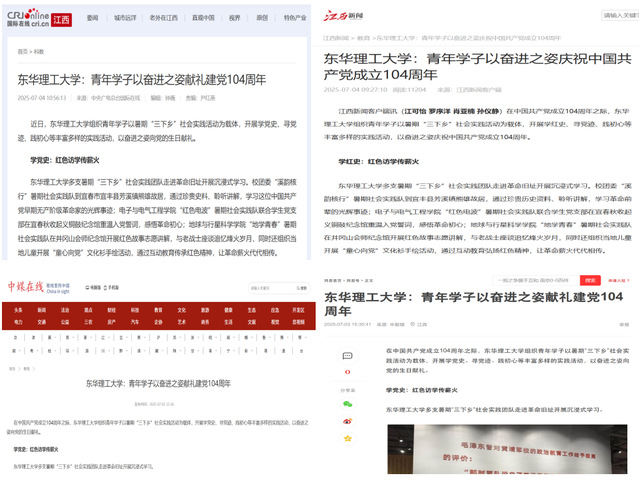Open the 财经 tab in the red navigation bar

[x=111, y=310]
